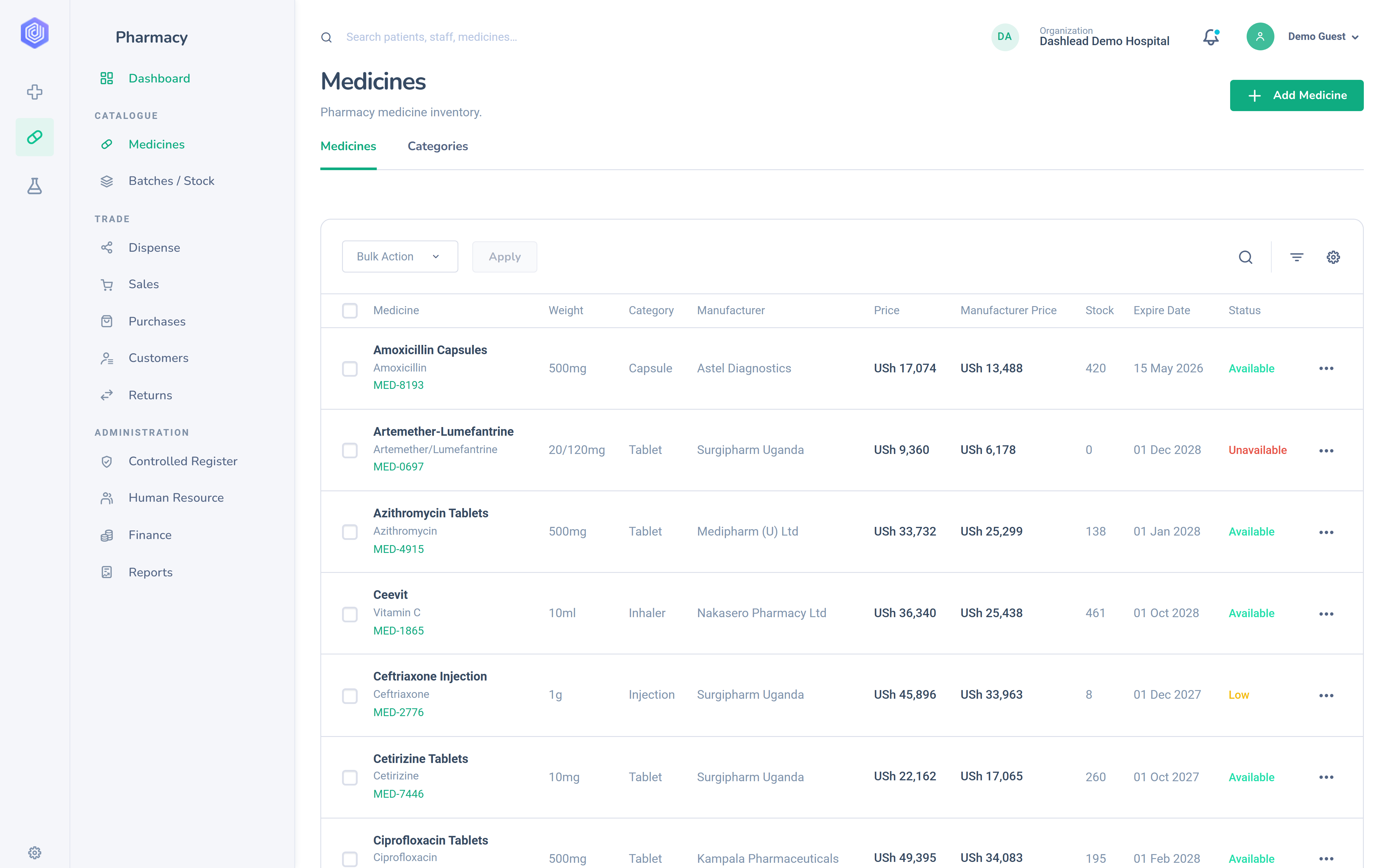Expand the Bulk Action dropdown
Screen dimensions: 1389x868
(x=400, y=257)
